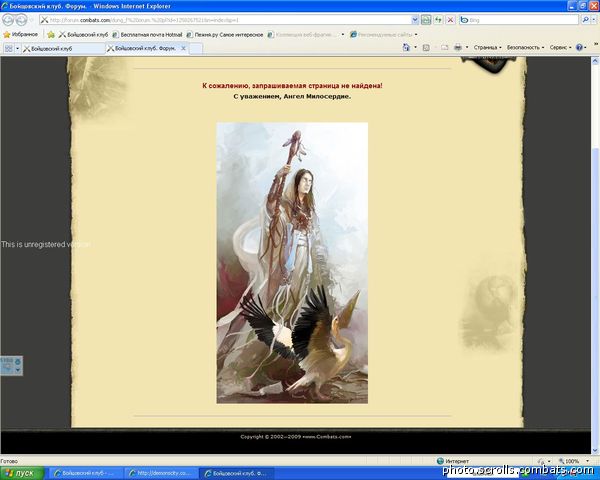Open the Home button dropdown arrow
Viewport: 600px width, 480px height.
point(416,47)
